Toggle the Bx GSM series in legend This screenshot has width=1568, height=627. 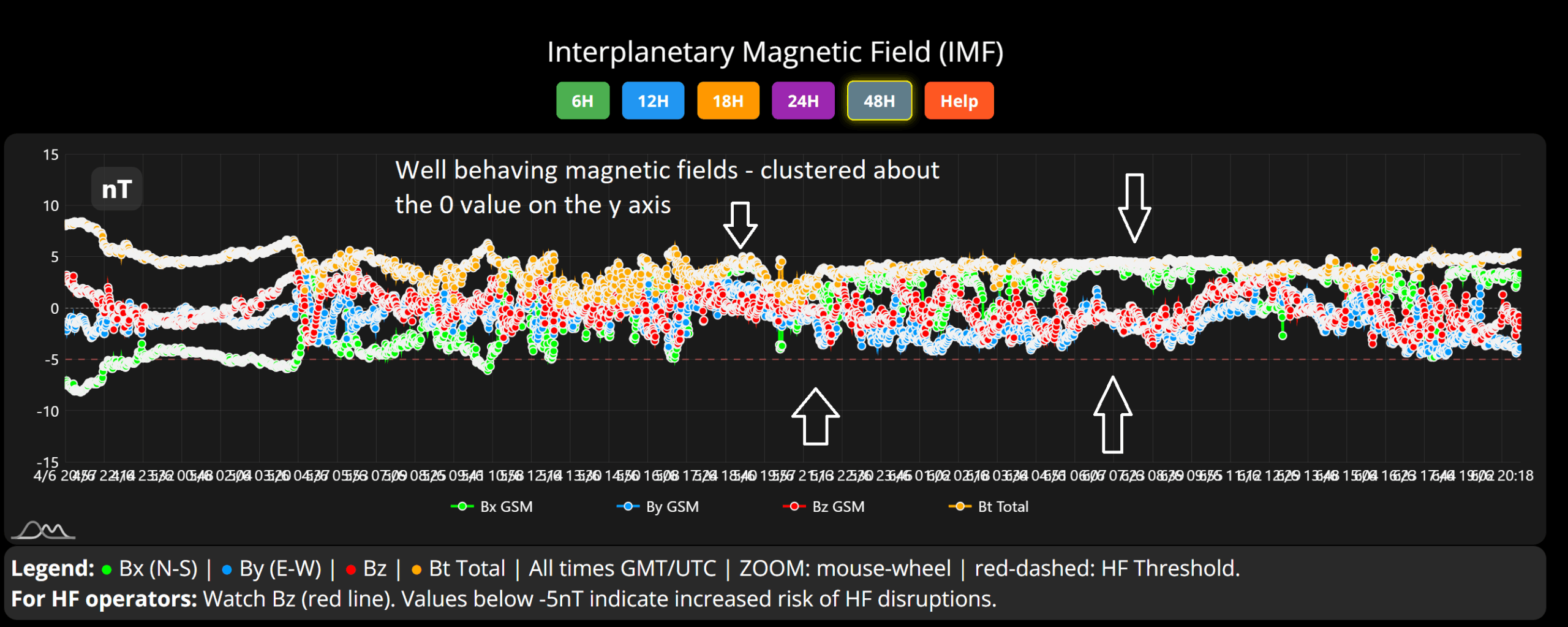pyautogui.click(x=492, y=507)
